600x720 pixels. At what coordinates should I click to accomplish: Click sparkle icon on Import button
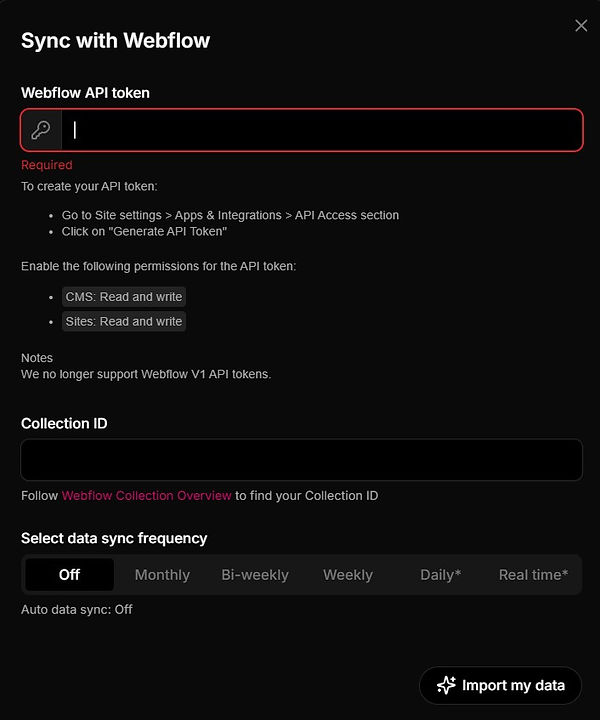click(446, 685)
